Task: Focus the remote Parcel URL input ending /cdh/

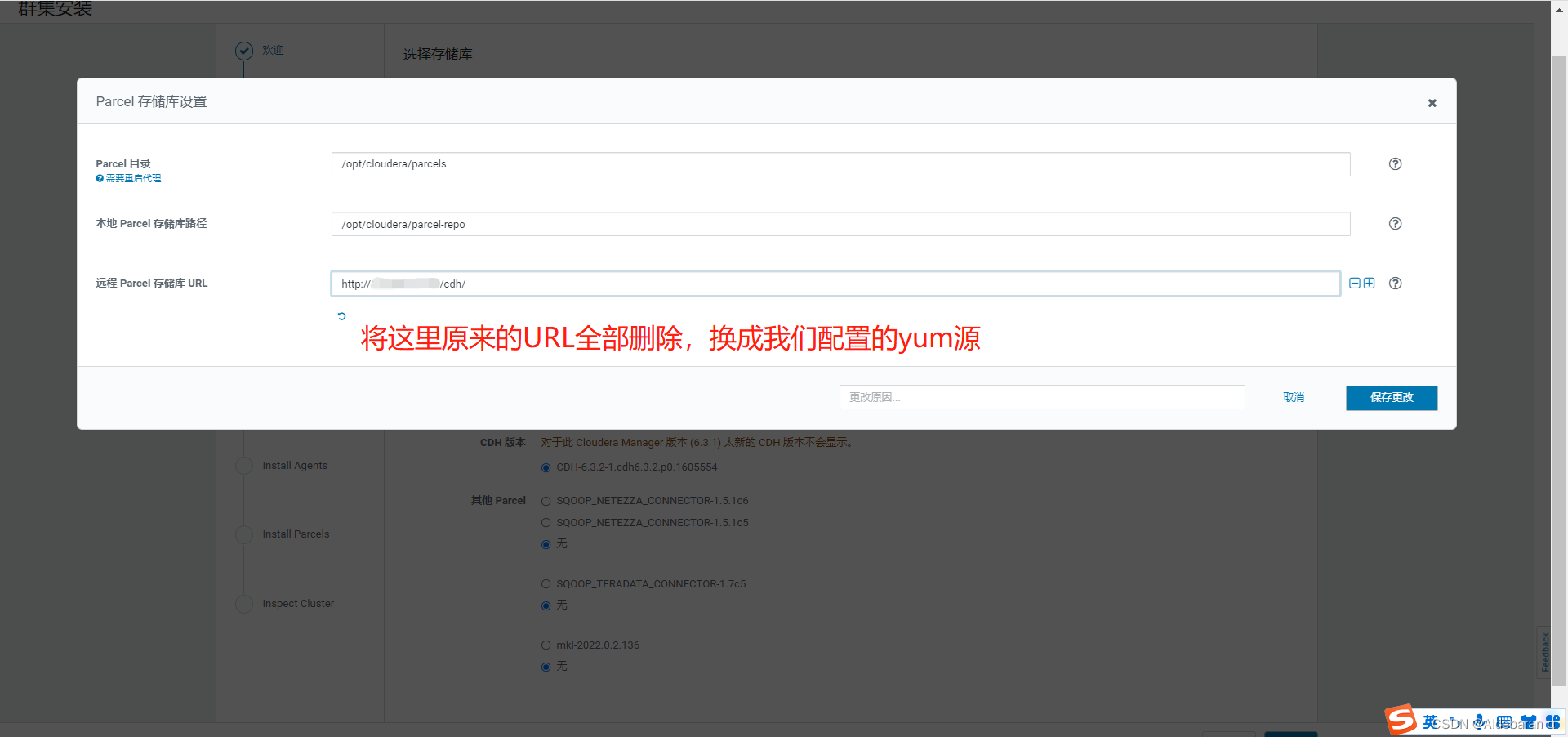Action: [x=835, y=284]
